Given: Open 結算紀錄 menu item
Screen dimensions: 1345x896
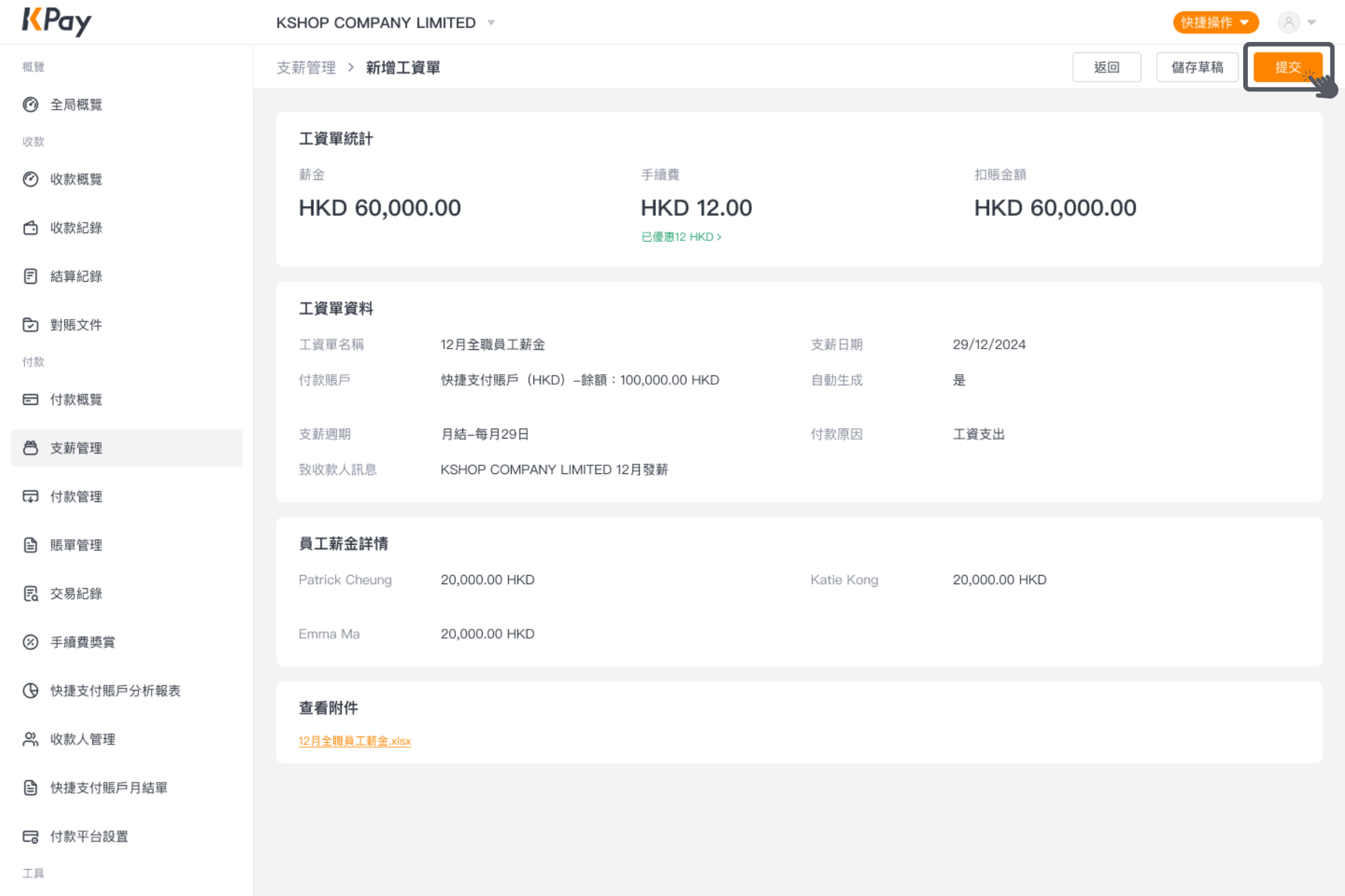Looking at the screenshot, I should pos(76,276).
